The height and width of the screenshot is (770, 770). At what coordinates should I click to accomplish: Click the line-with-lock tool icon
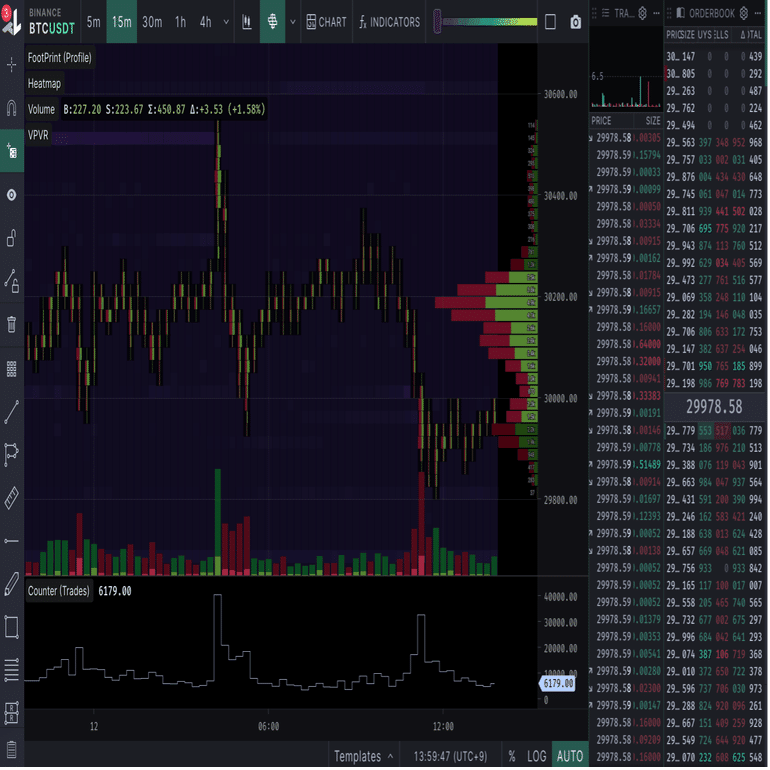tap(11, 281)
